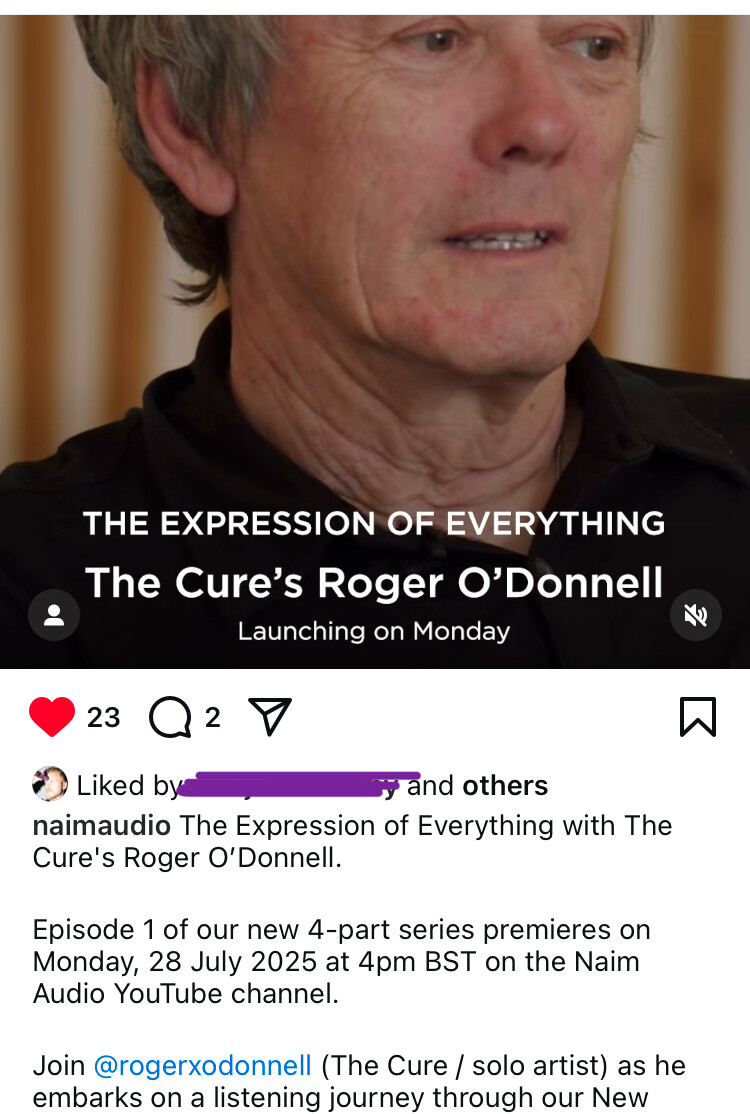Save the post with the bookmark icon
This screenshot has height=1114, width=750.
click(698, 717)
